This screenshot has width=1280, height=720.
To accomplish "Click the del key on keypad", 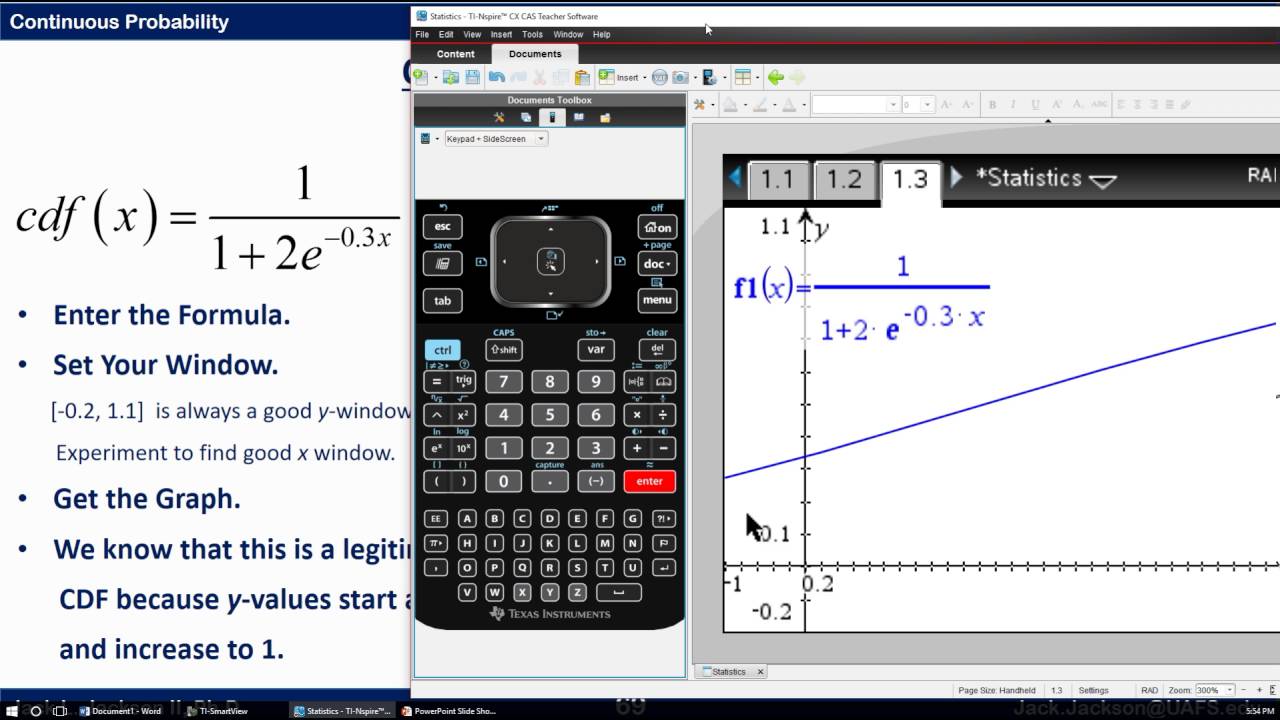I will click(657, 350).
